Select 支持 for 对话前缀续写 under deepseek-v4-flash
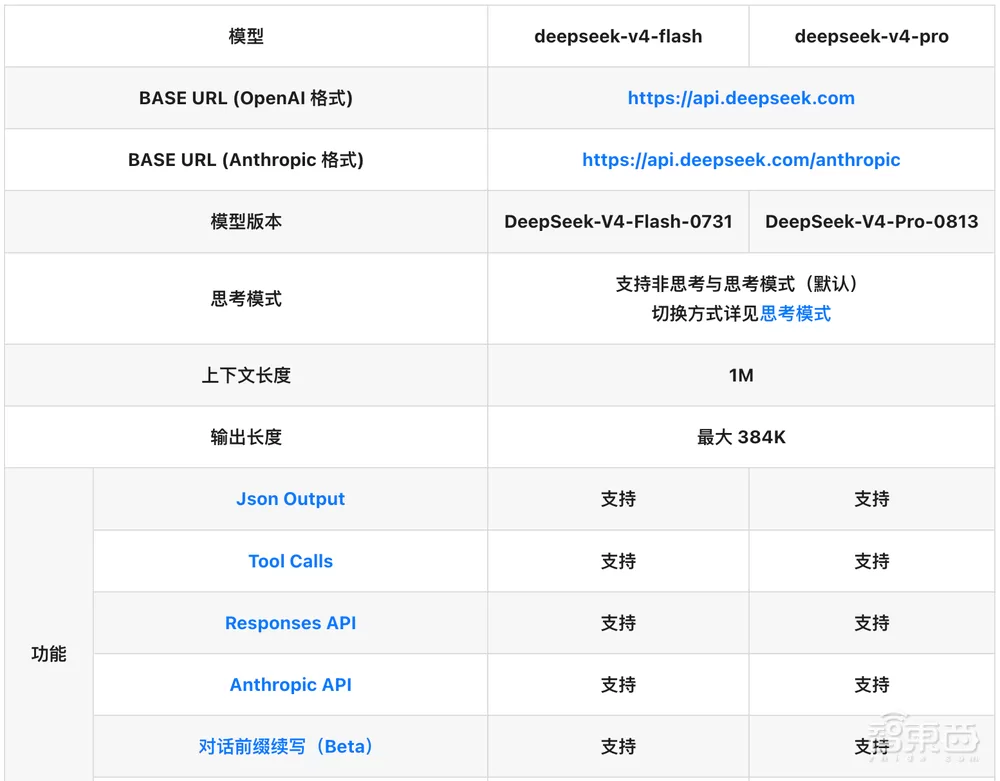 point(618,747)
